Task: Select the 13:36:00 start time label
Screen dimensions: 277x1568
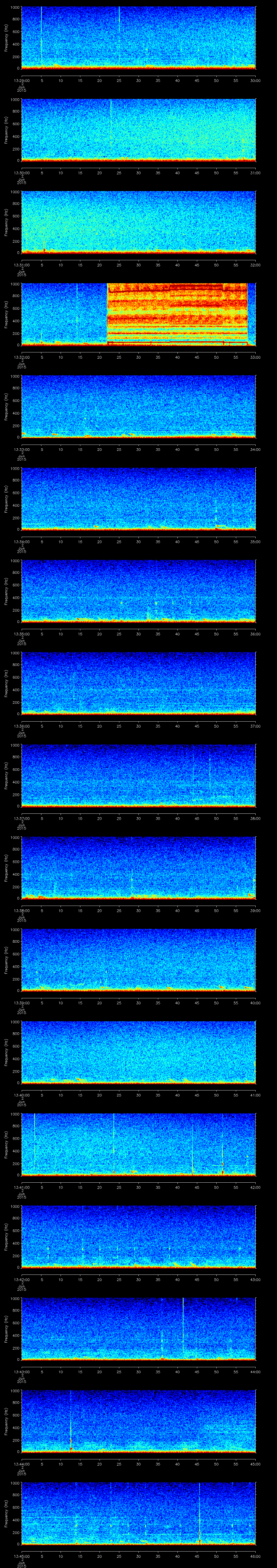Action: click(21, 726)
